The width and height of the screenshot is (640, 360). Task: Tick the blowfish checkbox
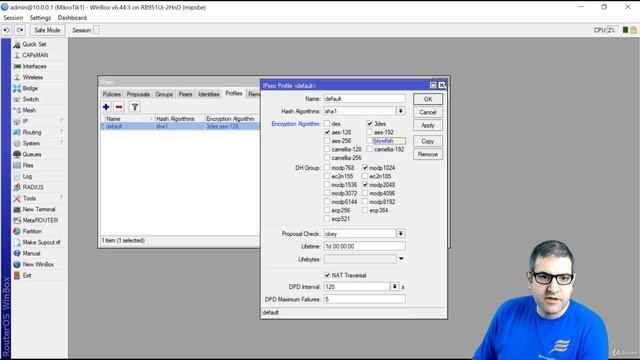click(369, 140)
